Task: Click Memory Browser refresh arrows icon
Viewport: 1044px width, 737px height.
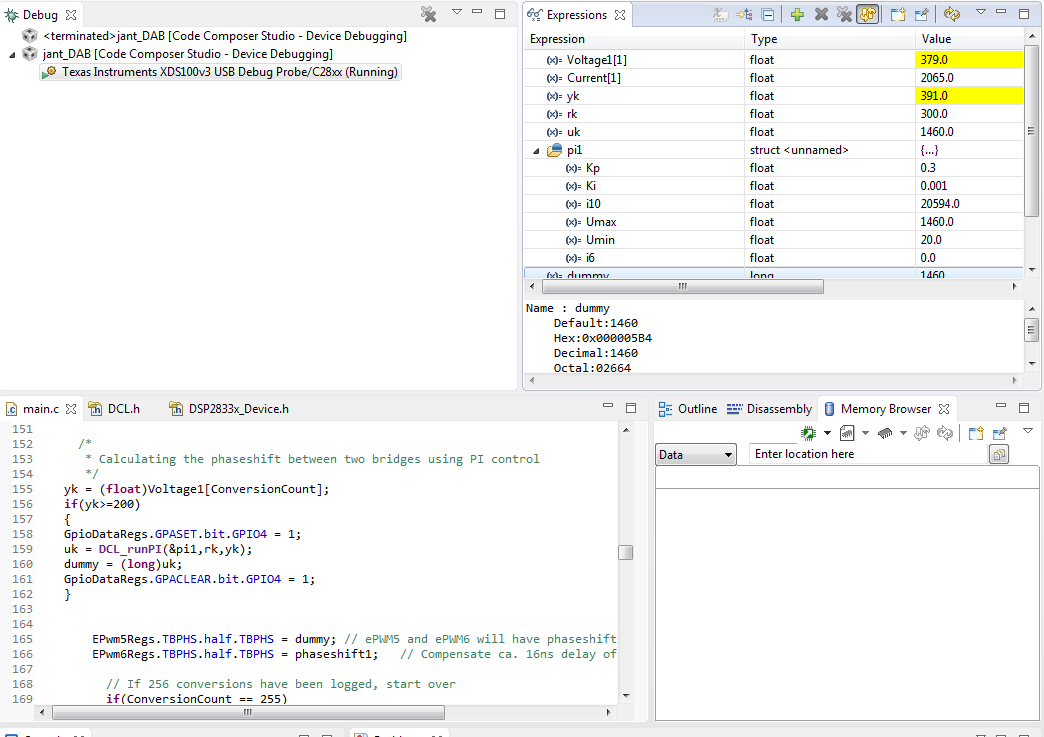Action: (945, 433)
